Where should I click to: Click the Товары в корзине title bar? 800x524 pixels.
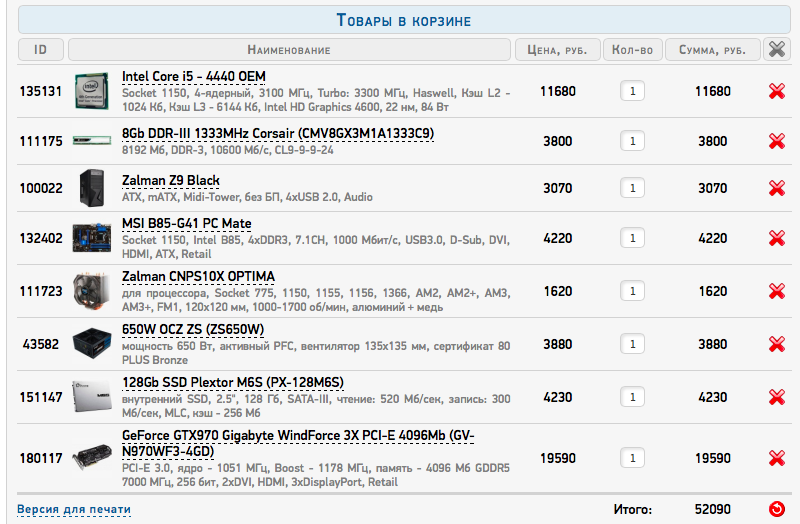(x=404, y=20)
